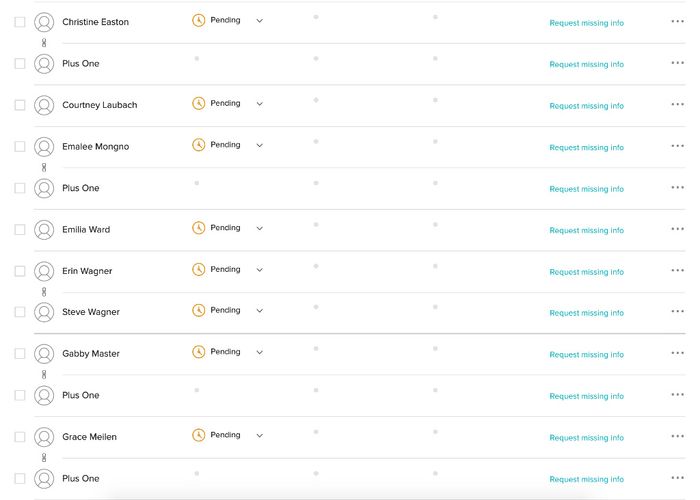Click Request missing info for Courtney Laubach
Image resolution: width=700 pixels, height=500 pixels.
pyautogui.click(x=586, y=106)
